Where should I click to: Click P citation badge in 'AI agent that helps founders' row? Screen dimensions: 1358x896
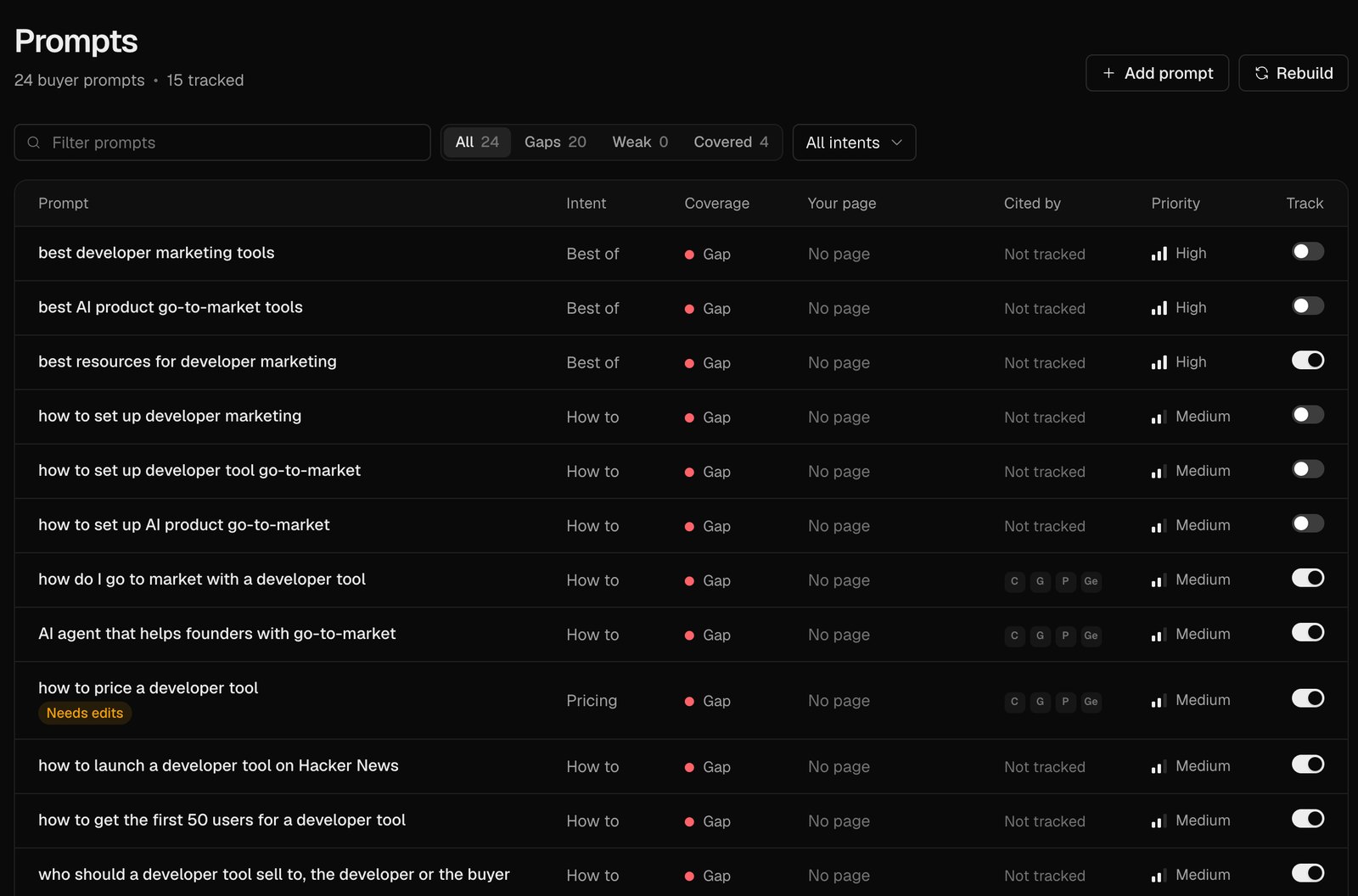[1065, 636]
